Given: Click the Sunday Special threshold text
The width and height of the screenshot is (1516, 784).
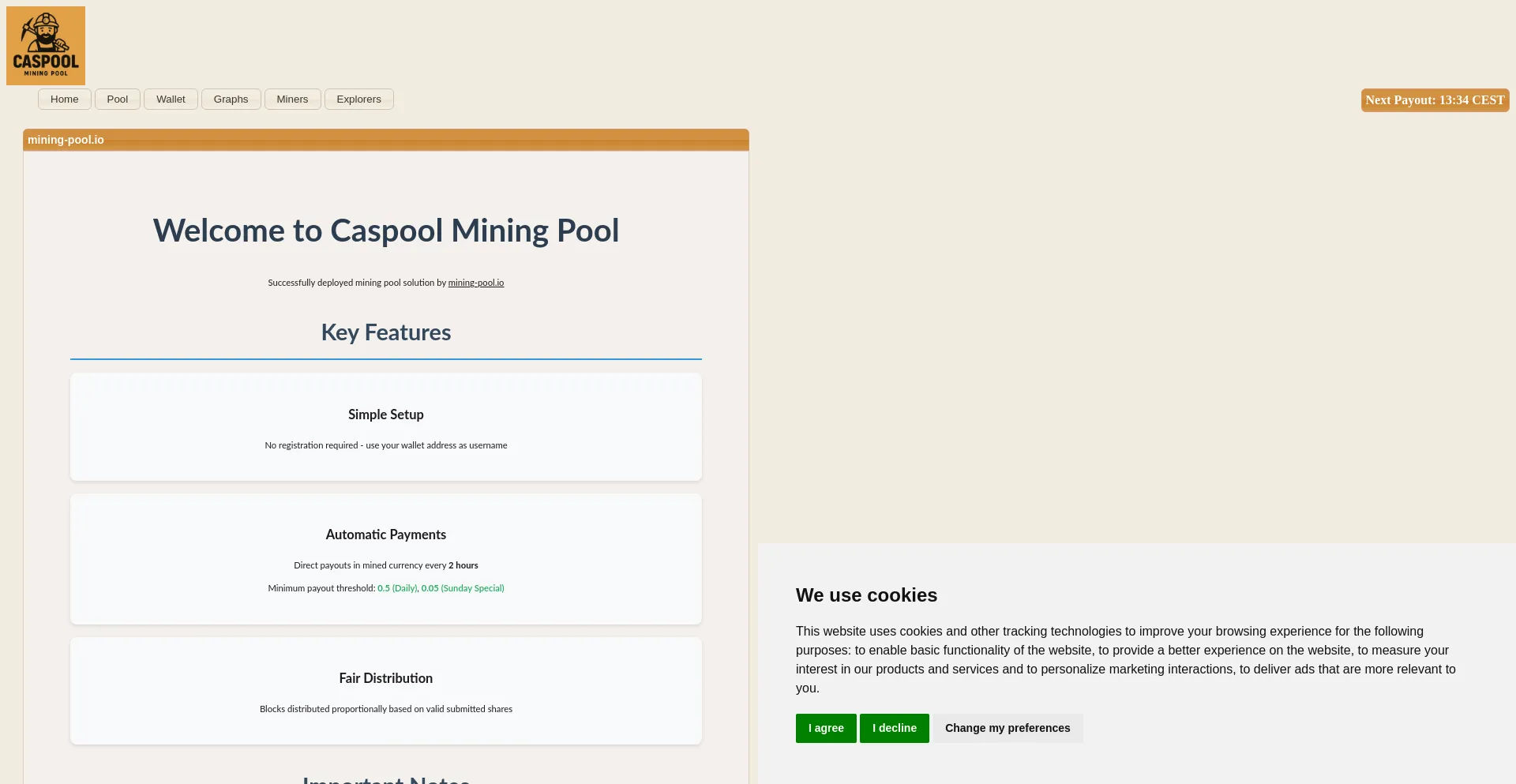Looking at the screenshot, I should (463, 588).
